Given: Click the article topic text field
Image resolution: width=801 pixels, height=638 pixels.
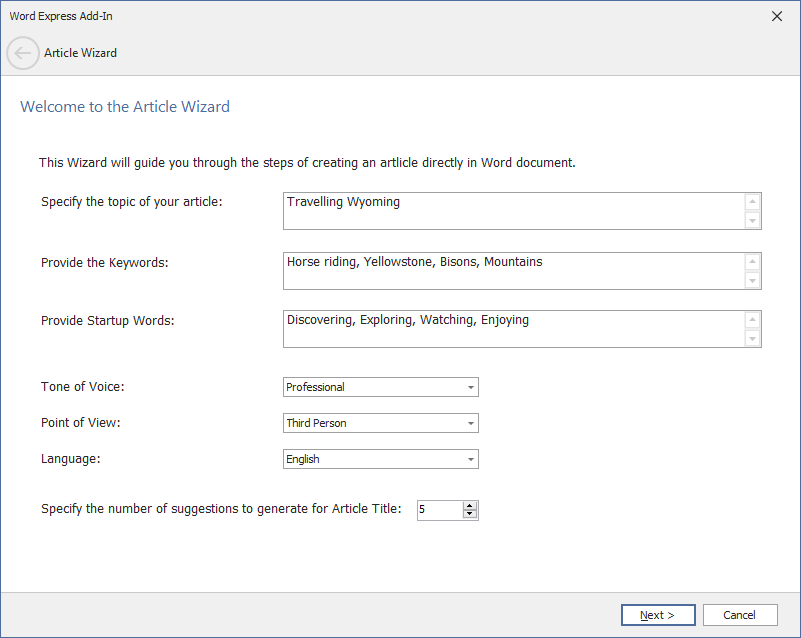Looking at the screenshot, I should pos(513,211).
